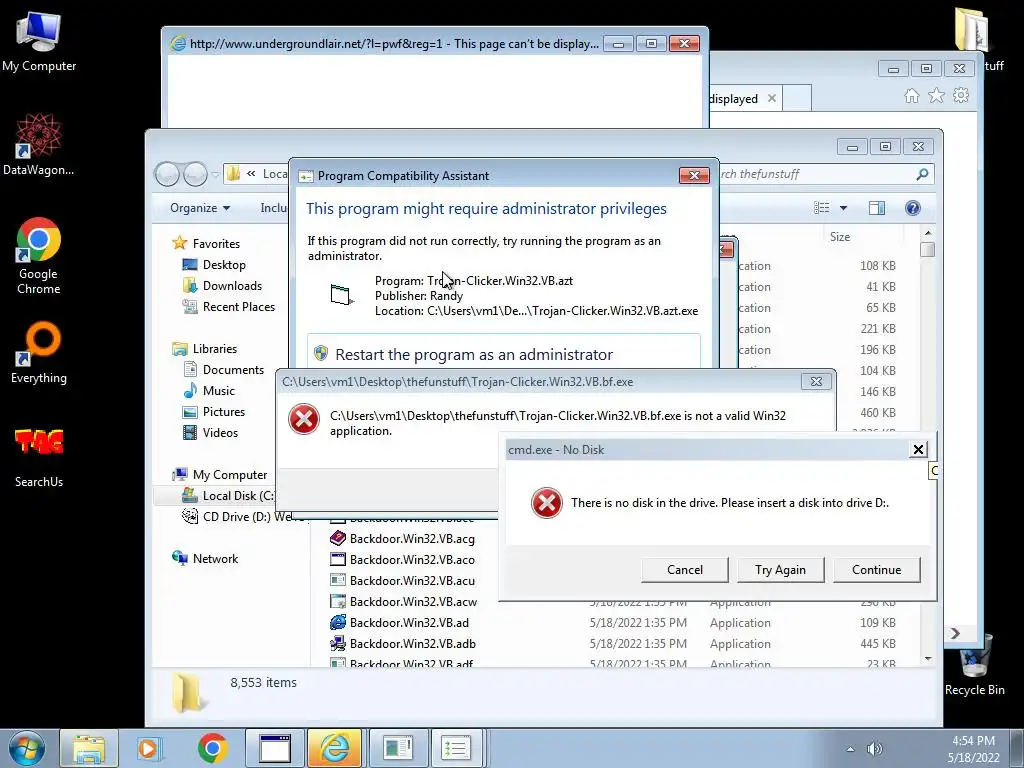Open the DataWagon desktop shortcut

tap(39, 145)
